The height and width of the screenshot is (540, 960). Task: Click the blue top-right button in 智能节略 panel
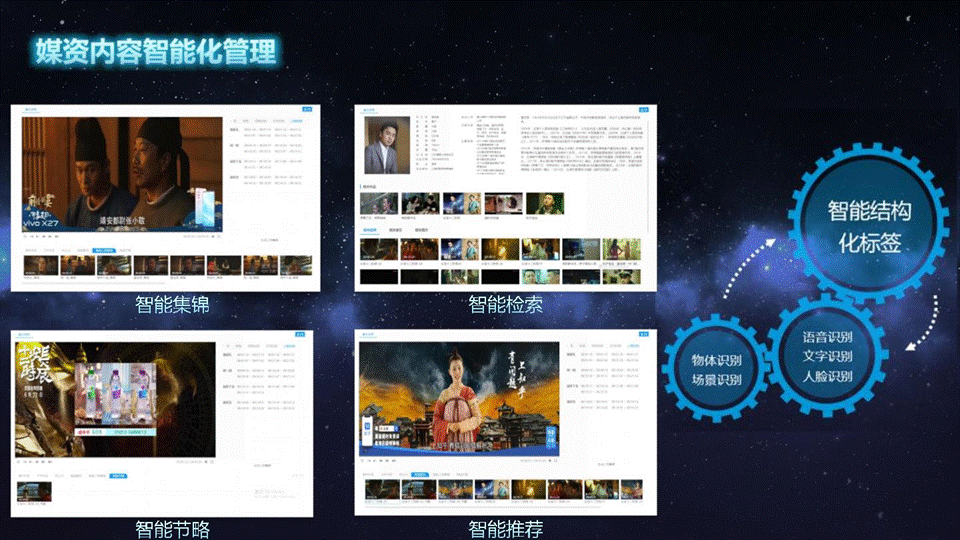point(300,334)
